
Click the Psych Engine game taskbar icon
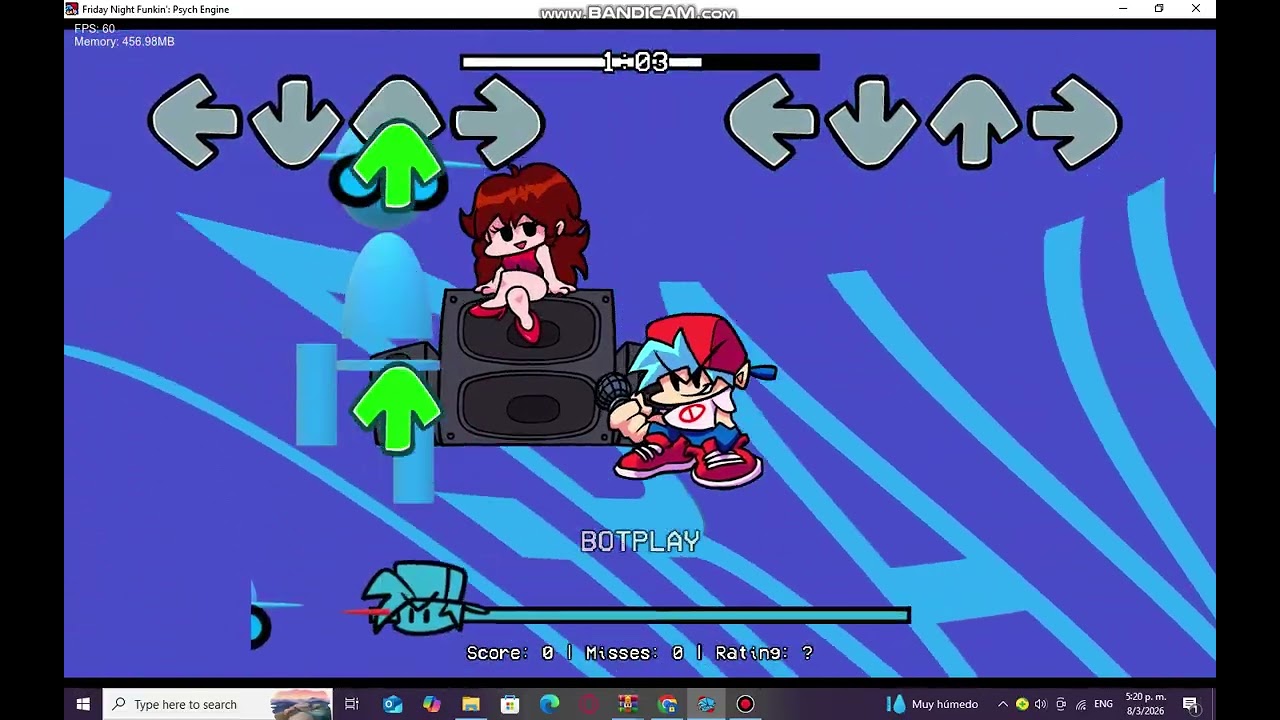pyautogui.click(x=706, y=704)
